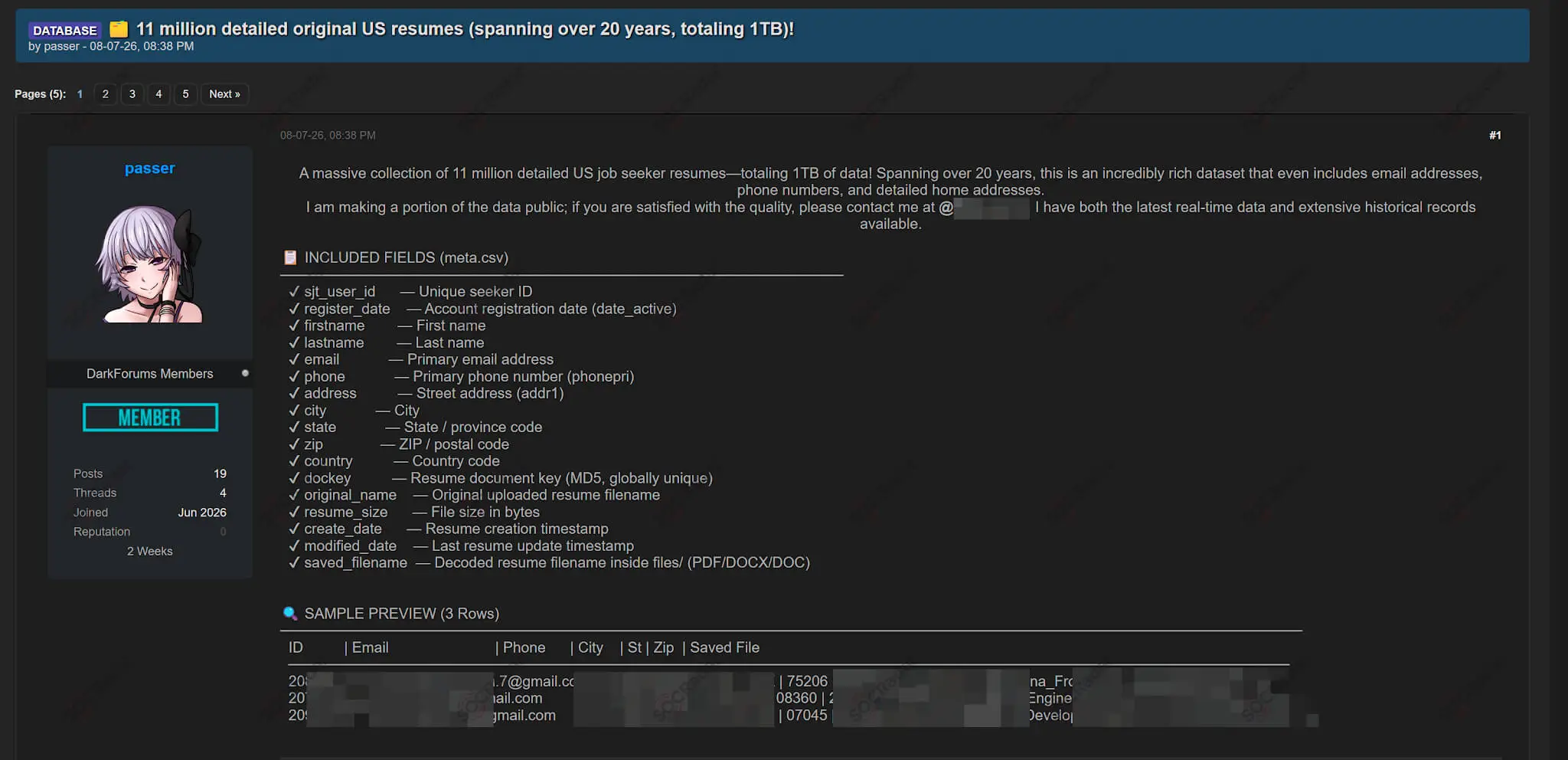
Task: Click the 'Account registration date (date_active)' description
Action: point(550,309)
